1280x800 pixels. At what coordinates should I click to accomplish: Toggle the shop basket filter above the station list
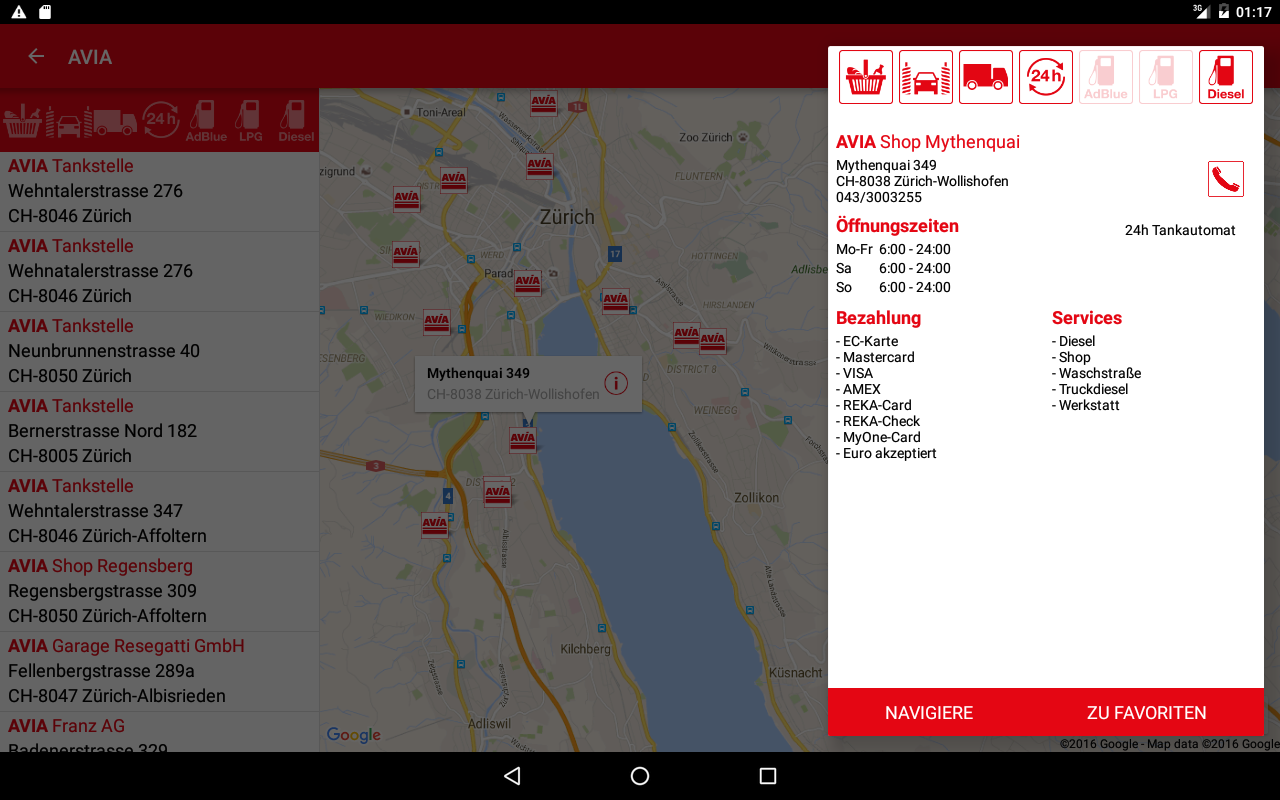pyautogui.click(x=21, y=121)
